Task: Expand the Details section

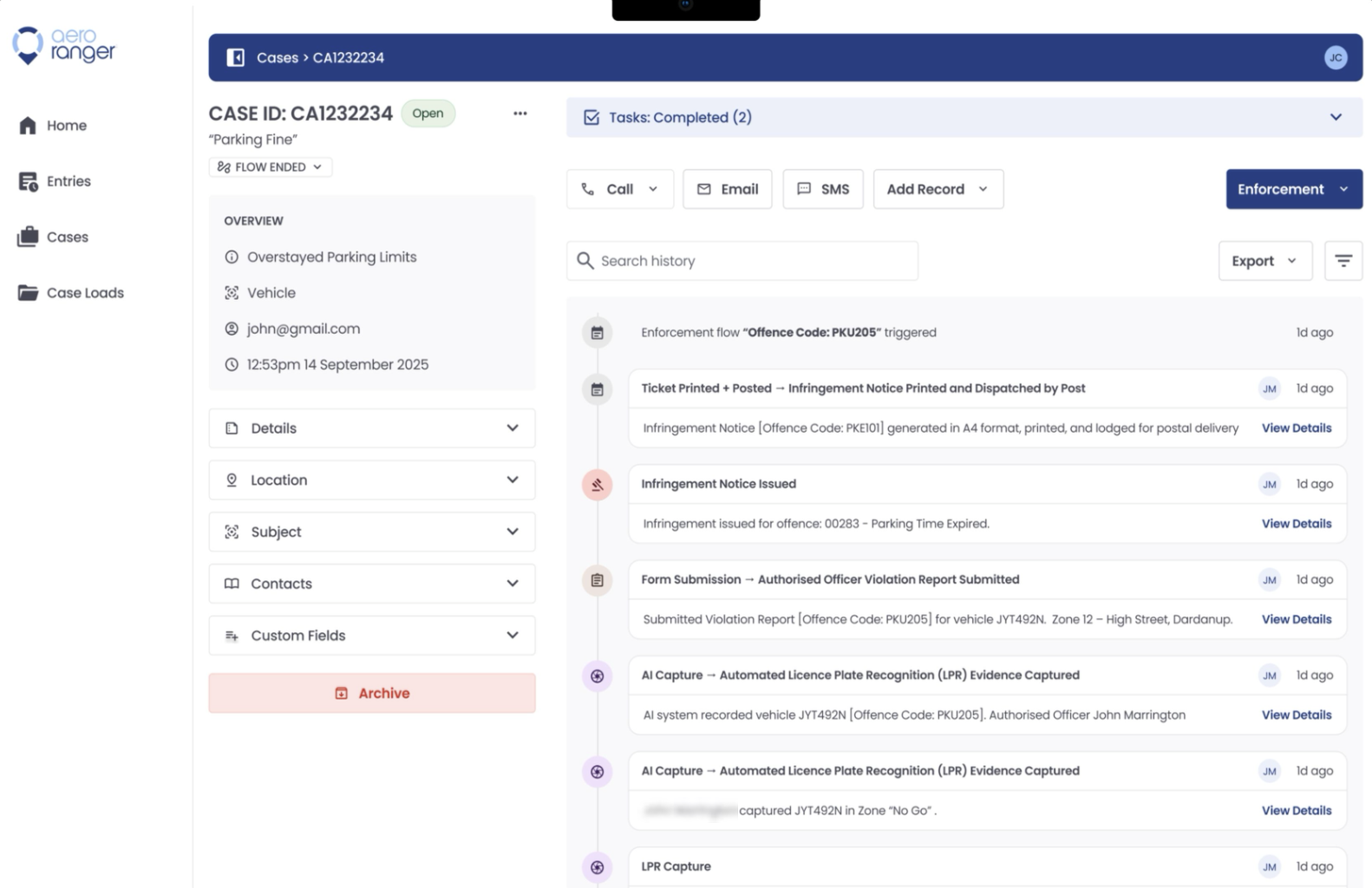Action: (x=372, y=428)
